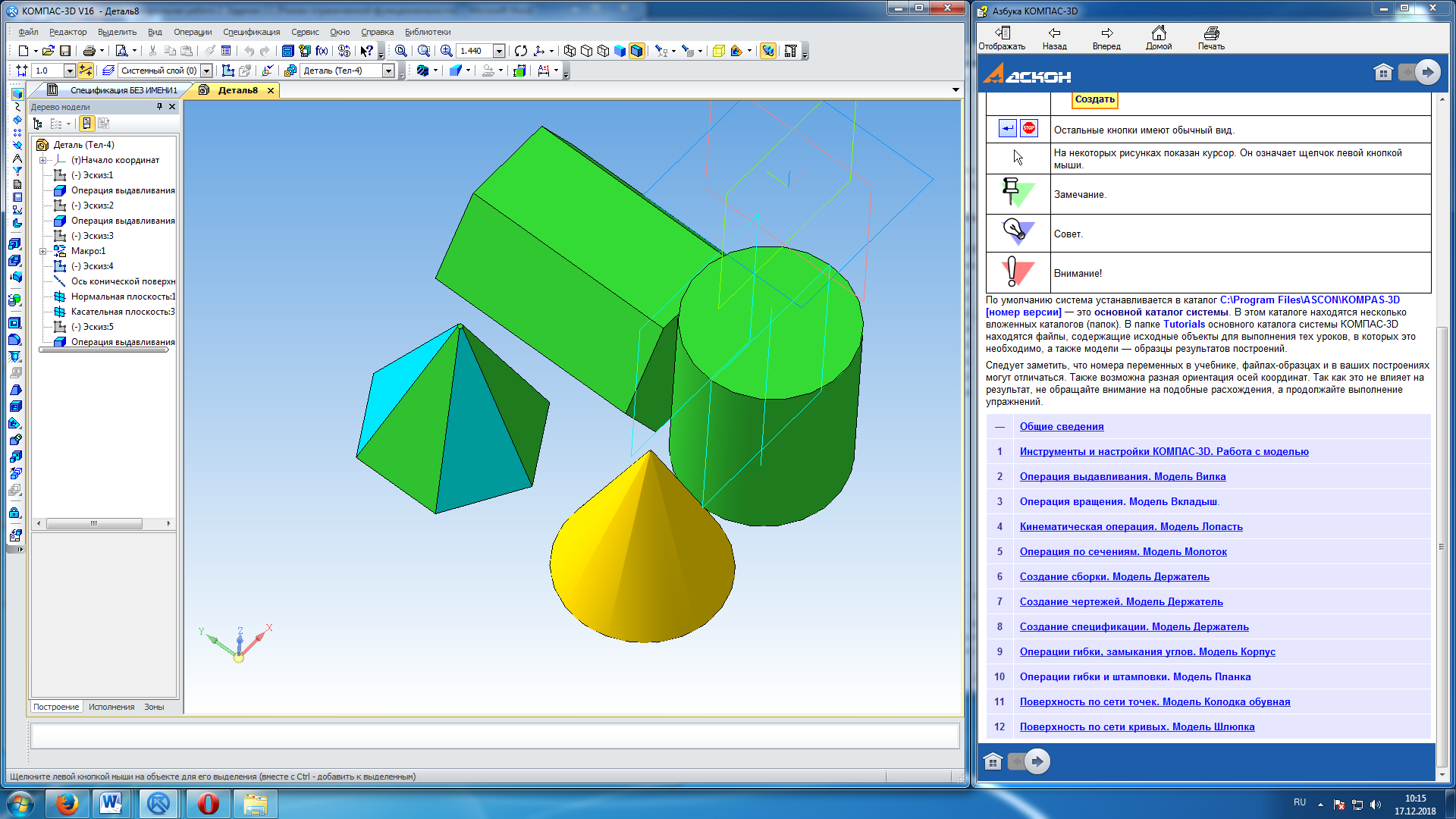
Task: Click the Rebuild/refresh view icon
Action: point(521,51)
